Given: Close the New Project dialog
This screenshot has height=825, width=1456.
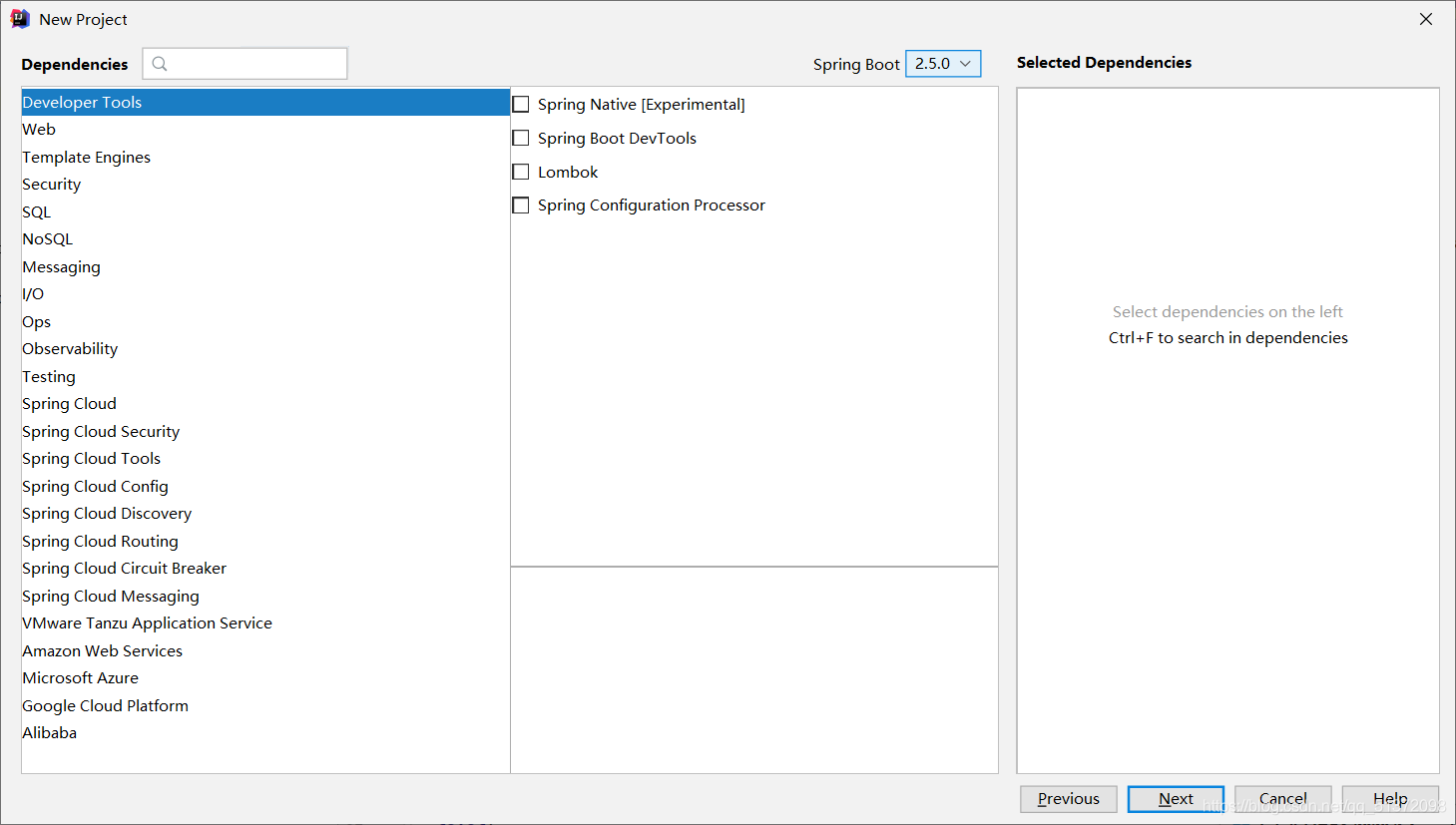Looking at the screenshot, I should [x=1426, y=19].
